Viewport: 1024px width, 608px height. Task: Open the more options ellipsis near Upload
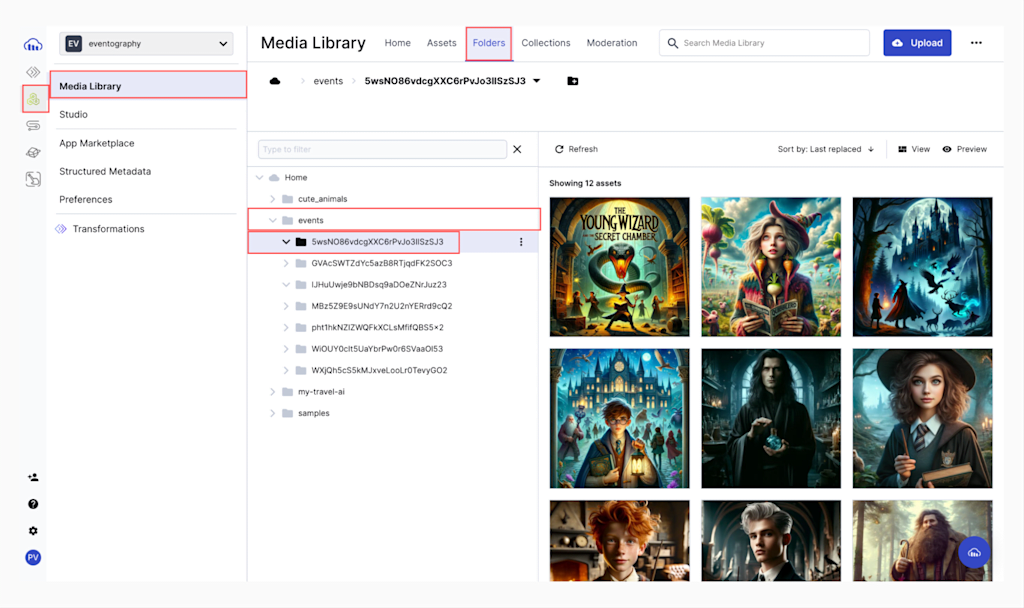click(x=976, y=43)
